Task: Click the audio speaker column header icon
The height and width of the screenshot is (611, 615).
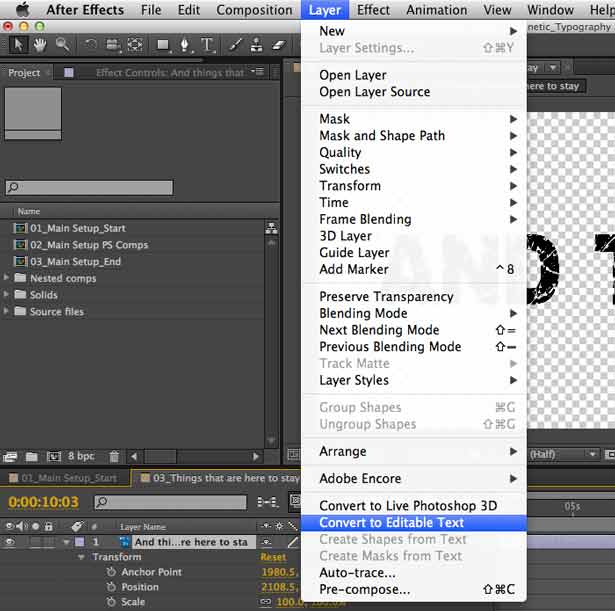Action: point(20,526)
